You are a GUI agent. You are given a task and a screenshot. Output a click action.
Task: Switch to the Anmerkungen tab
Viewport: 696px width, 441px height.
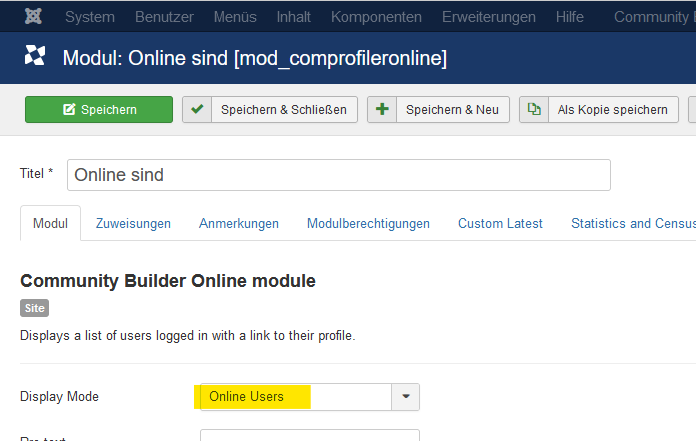pyautogui.click(x=239, y=223)
